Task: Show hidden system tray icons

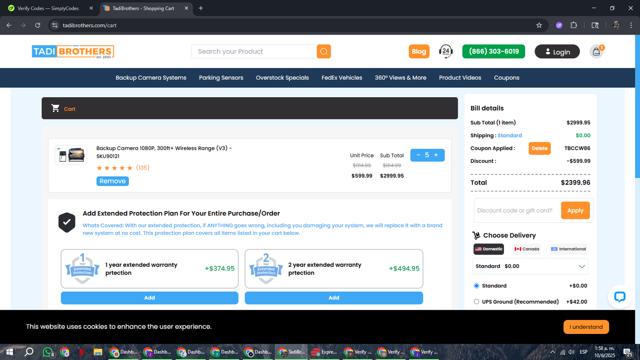Action: tap(553, 352)
